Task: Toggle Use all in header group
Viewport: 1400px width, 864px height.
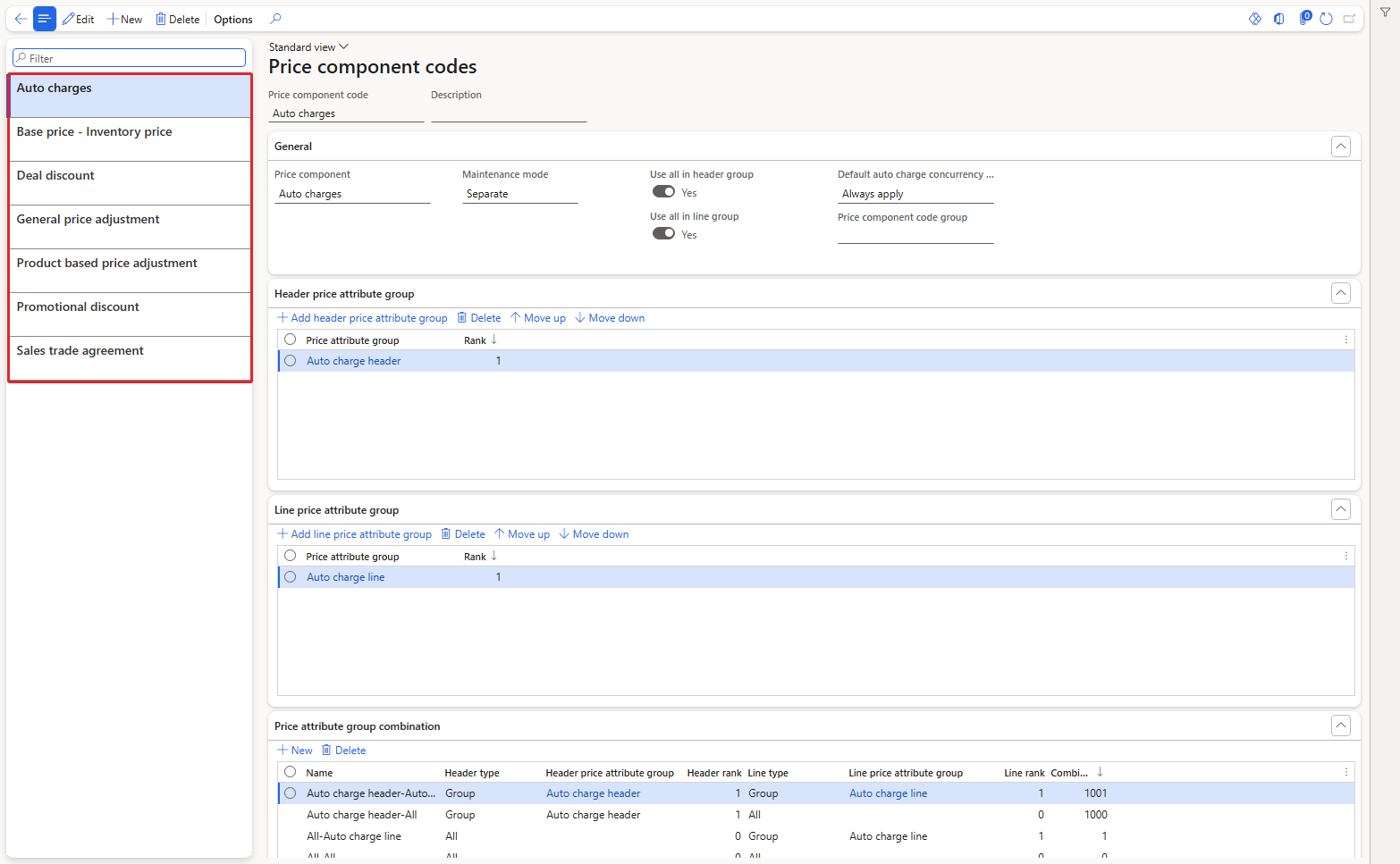Action: pos(663,191)
